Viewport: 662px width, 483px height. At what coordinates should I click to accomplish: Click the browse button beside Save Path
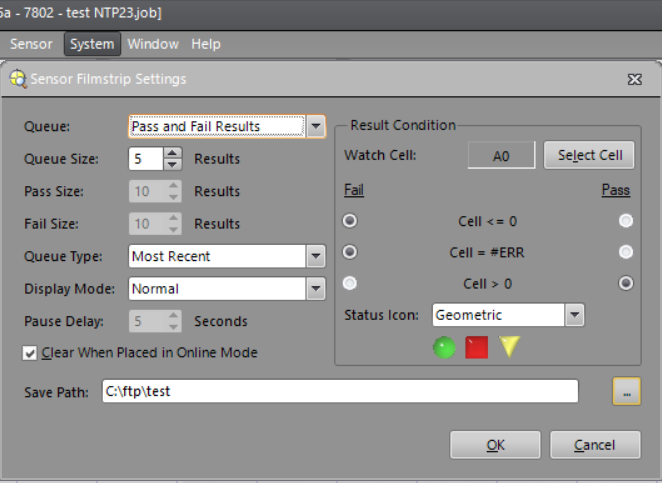pyautogui.click(x=626, y=392)
